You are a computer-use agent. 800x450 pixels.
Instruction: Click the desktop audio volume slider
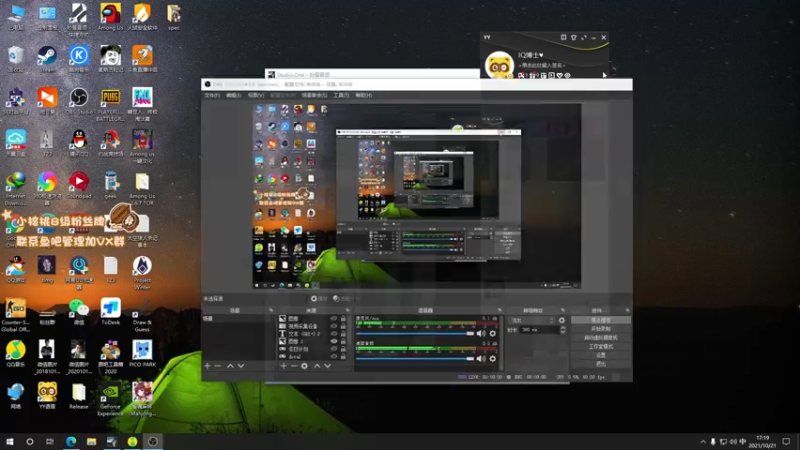click(x=415, y=359)
